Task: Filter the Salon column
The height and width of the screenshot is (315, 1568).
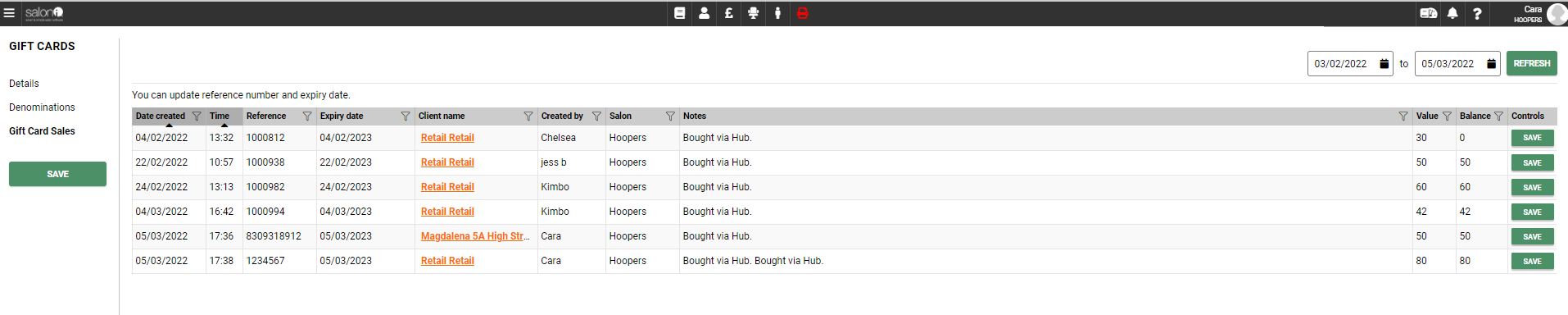Action: tap(670, 116)
